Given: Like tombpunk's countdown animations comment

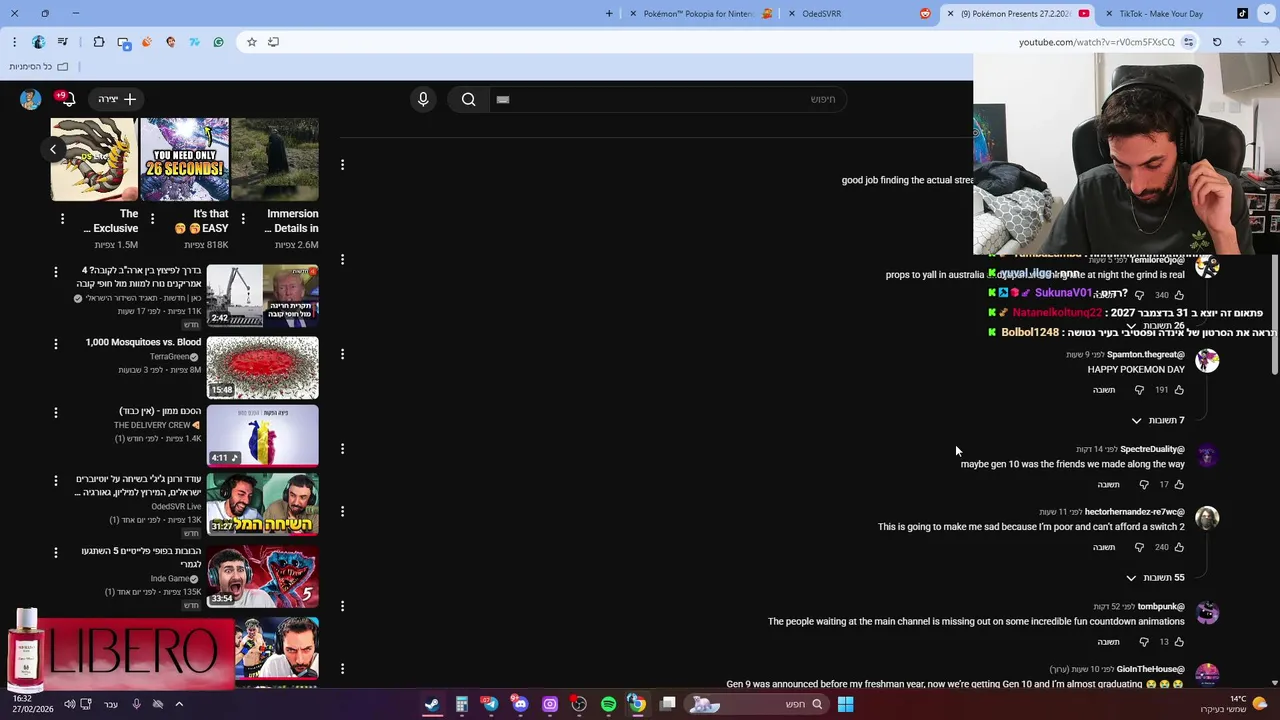Looking at the screenshot, I should [x=1179, y=642].
